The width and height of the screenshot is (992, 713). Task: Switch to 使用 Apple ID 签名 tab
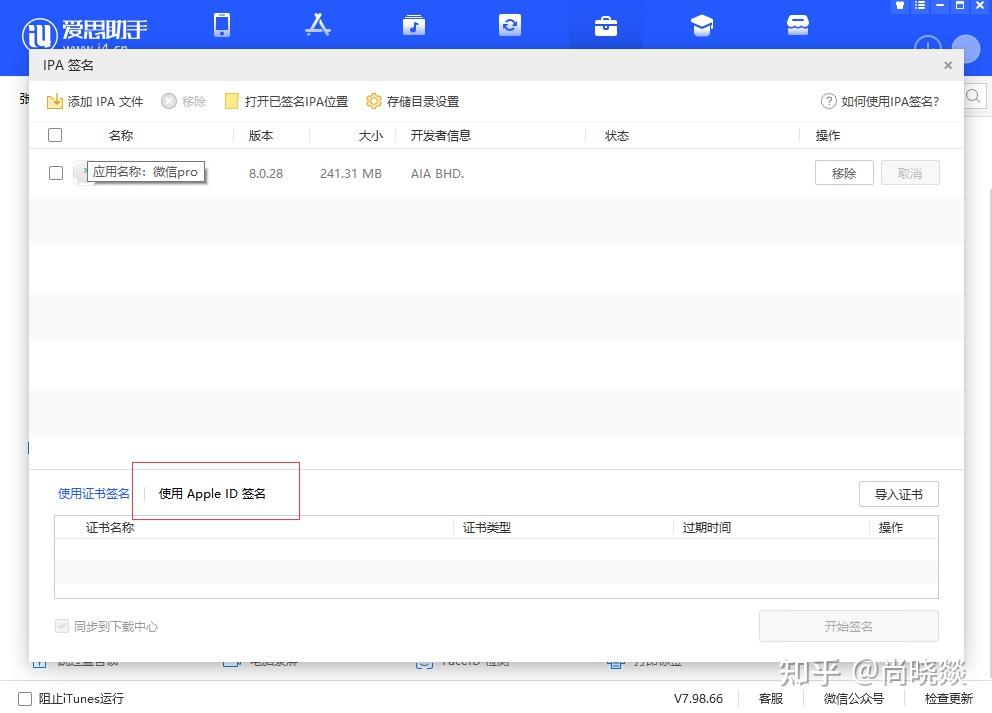click(x=212, y=493)
